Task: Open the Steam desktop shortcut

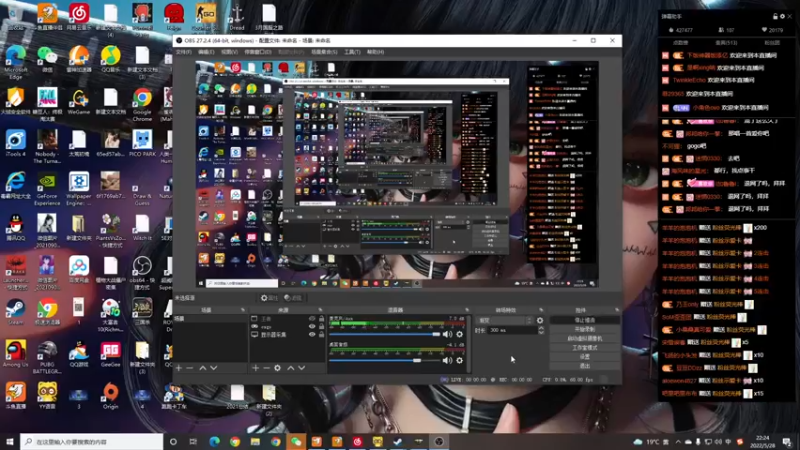Action: click(15, 312)
